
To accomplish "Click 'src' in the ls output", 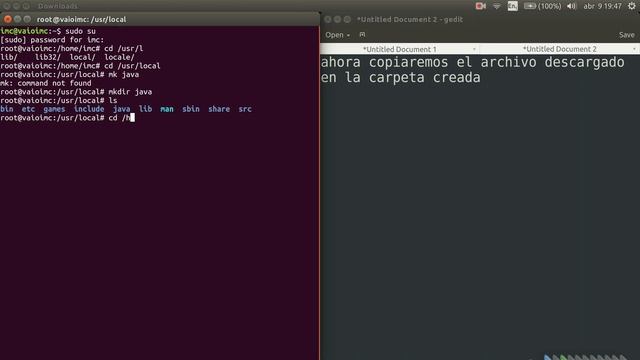I will point(245,109).
